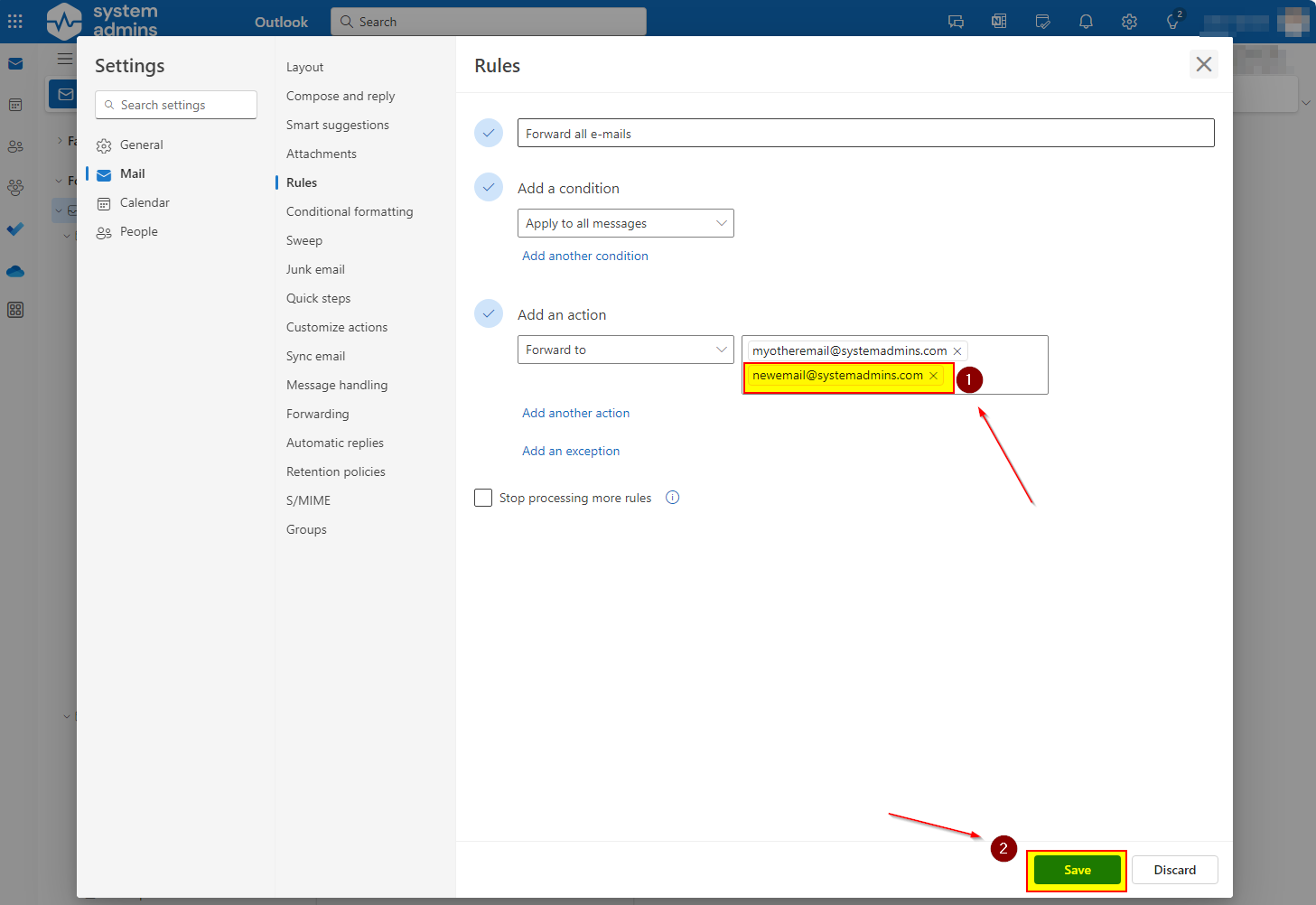Open the Groups icon in the sidebar

pos(14,187)
